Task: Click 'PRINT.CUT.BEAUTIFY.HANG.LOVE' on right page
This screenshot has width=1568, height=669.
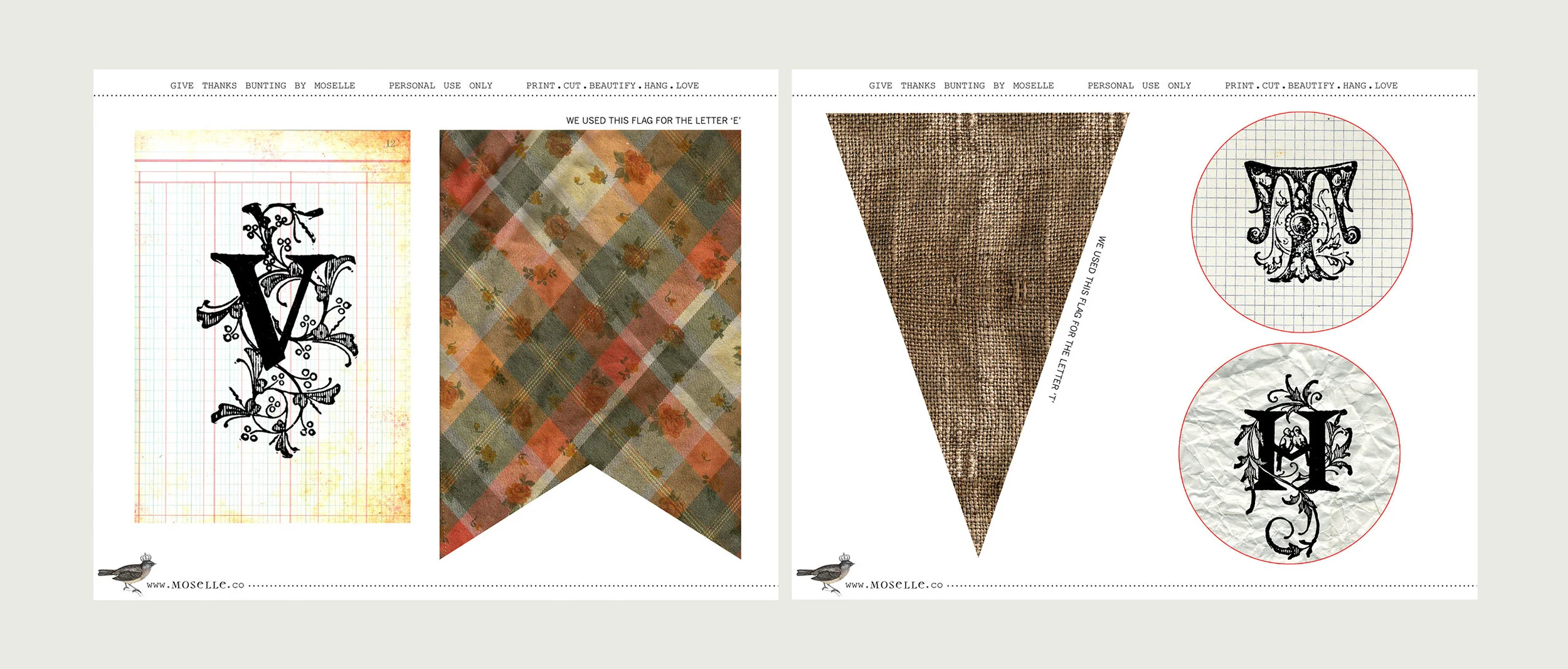Action: 1311,85
